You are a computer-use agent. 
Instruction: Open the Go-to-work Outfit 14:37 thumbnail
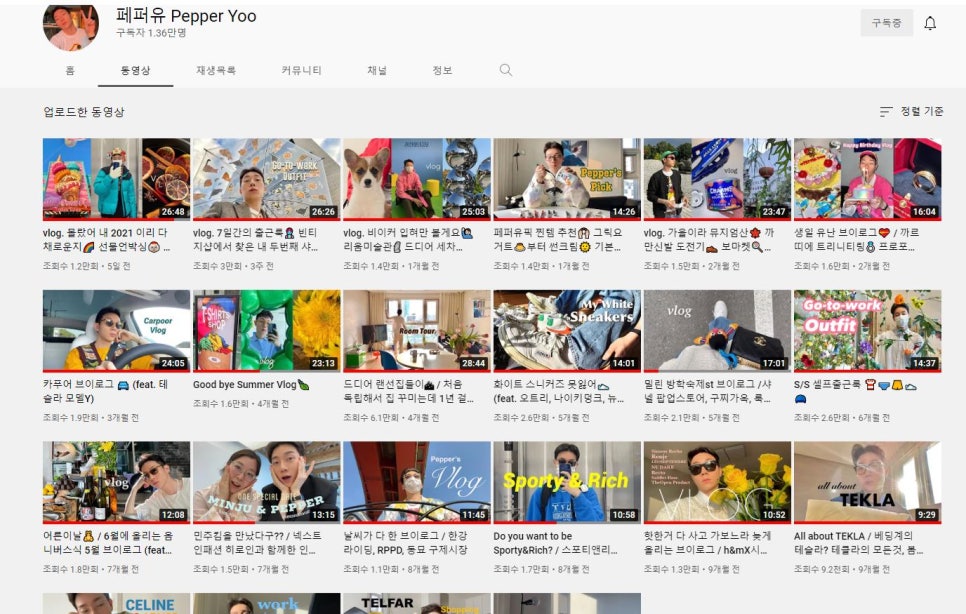(x=867, y=331)
